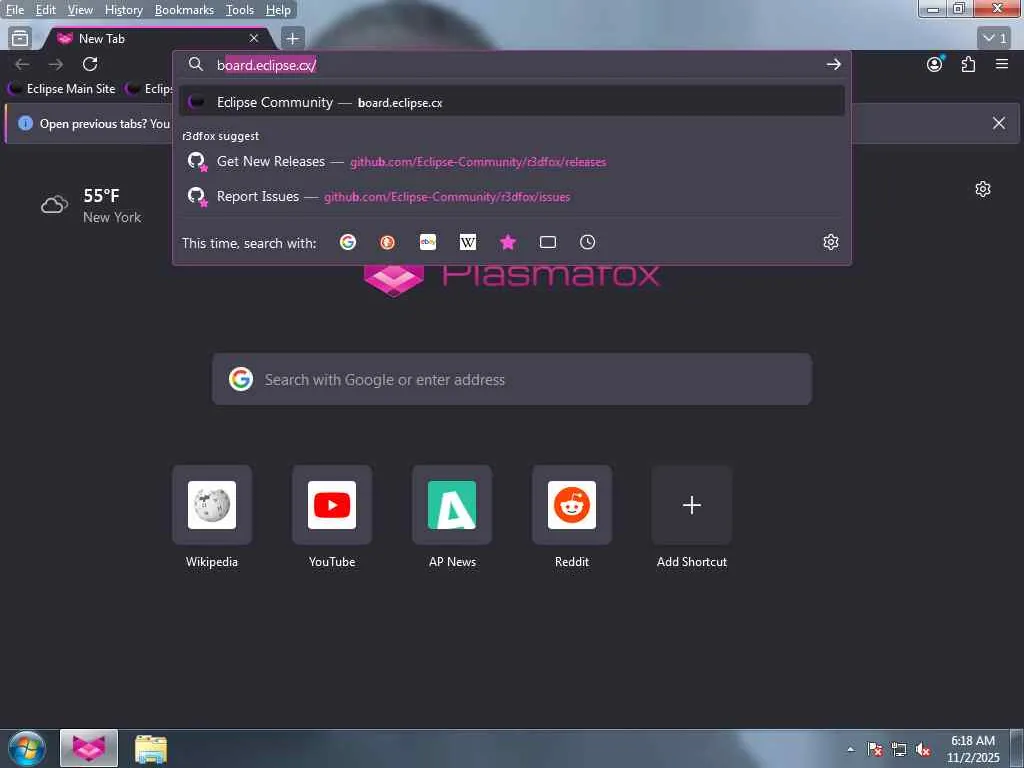Open the Tools menu
This screenshot has width=1024, height=768.
(x=240, y=10)
